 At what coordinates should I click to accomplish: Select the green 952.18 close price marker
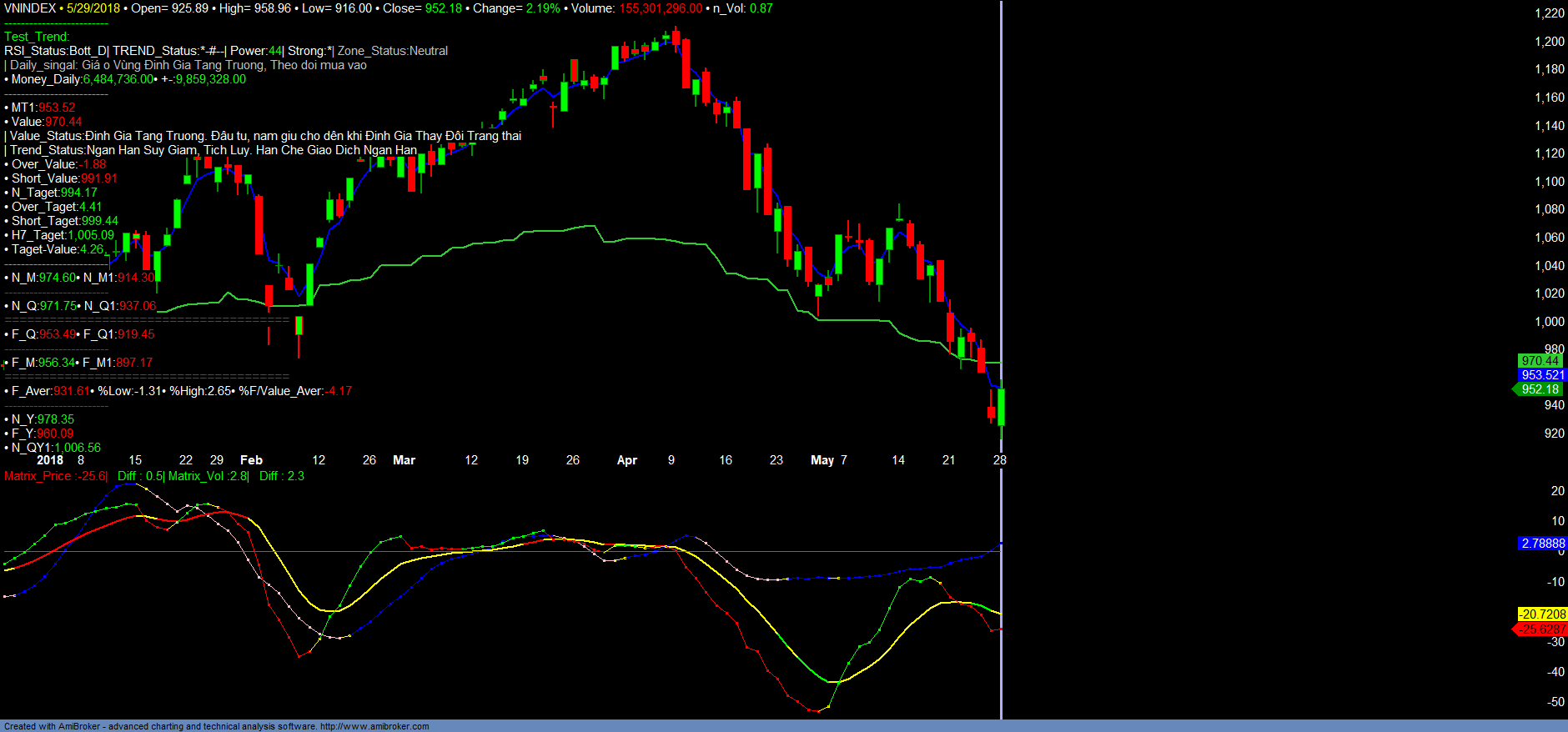(x=1540, y=389)
